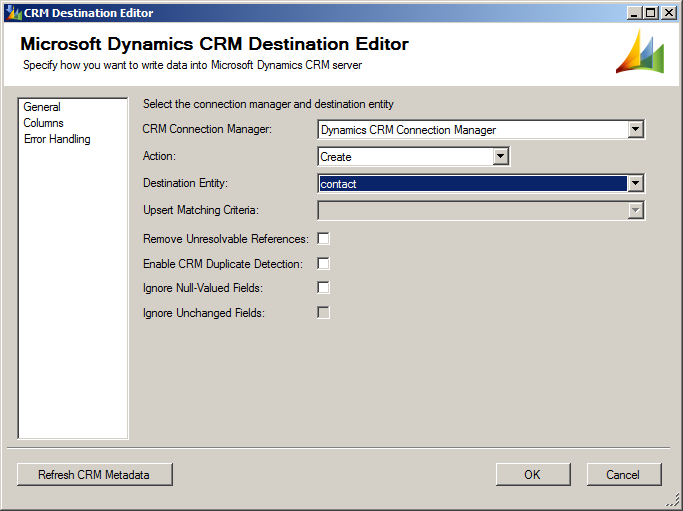Screen dimensions: 683x511
Task: Click the 'Upsert Matching Criteria:' label
Action: (201, 210)
